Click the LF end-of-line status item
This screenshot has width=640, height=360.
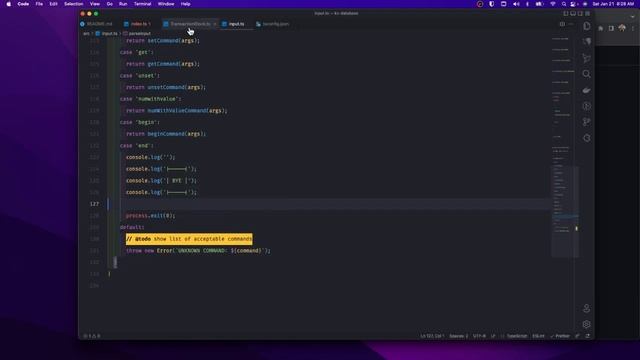[493, 336]
